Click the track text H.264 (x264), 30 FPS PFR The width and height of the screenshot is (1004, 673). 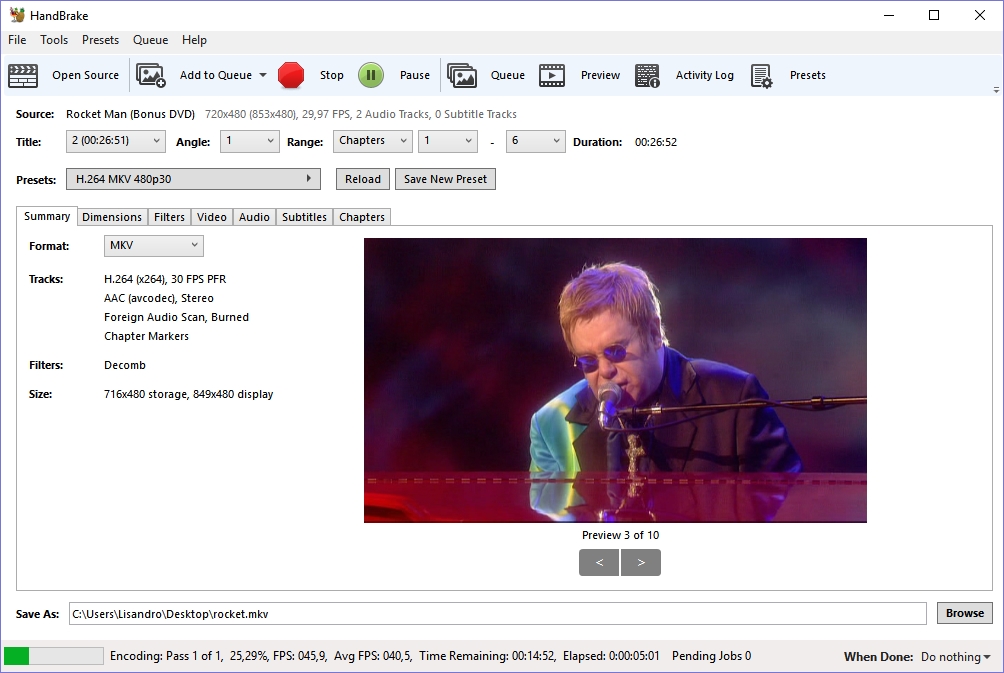click(x=165, y=279)
